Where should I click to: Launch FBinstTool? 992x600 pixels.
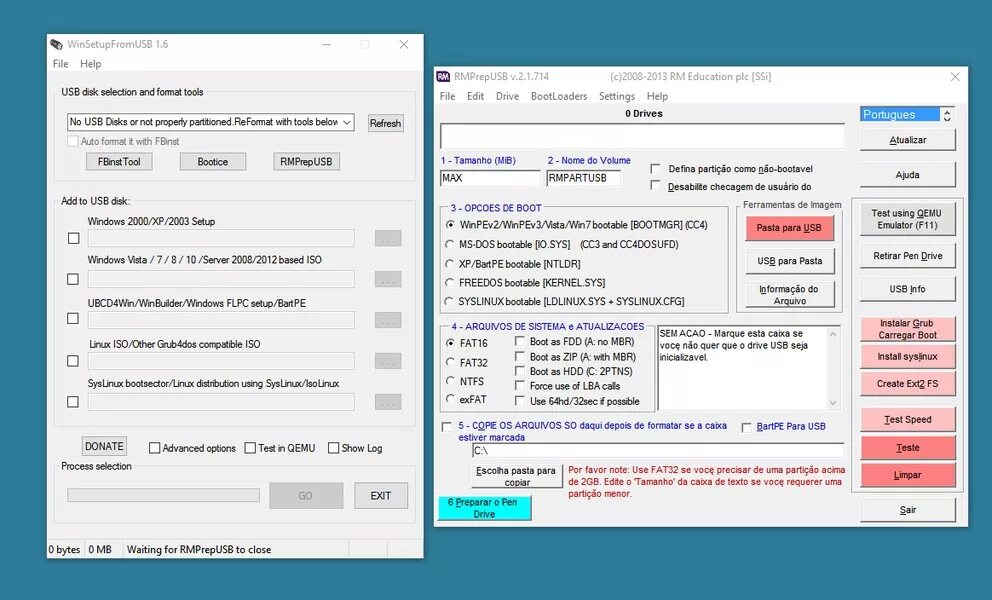pos(119,162)
